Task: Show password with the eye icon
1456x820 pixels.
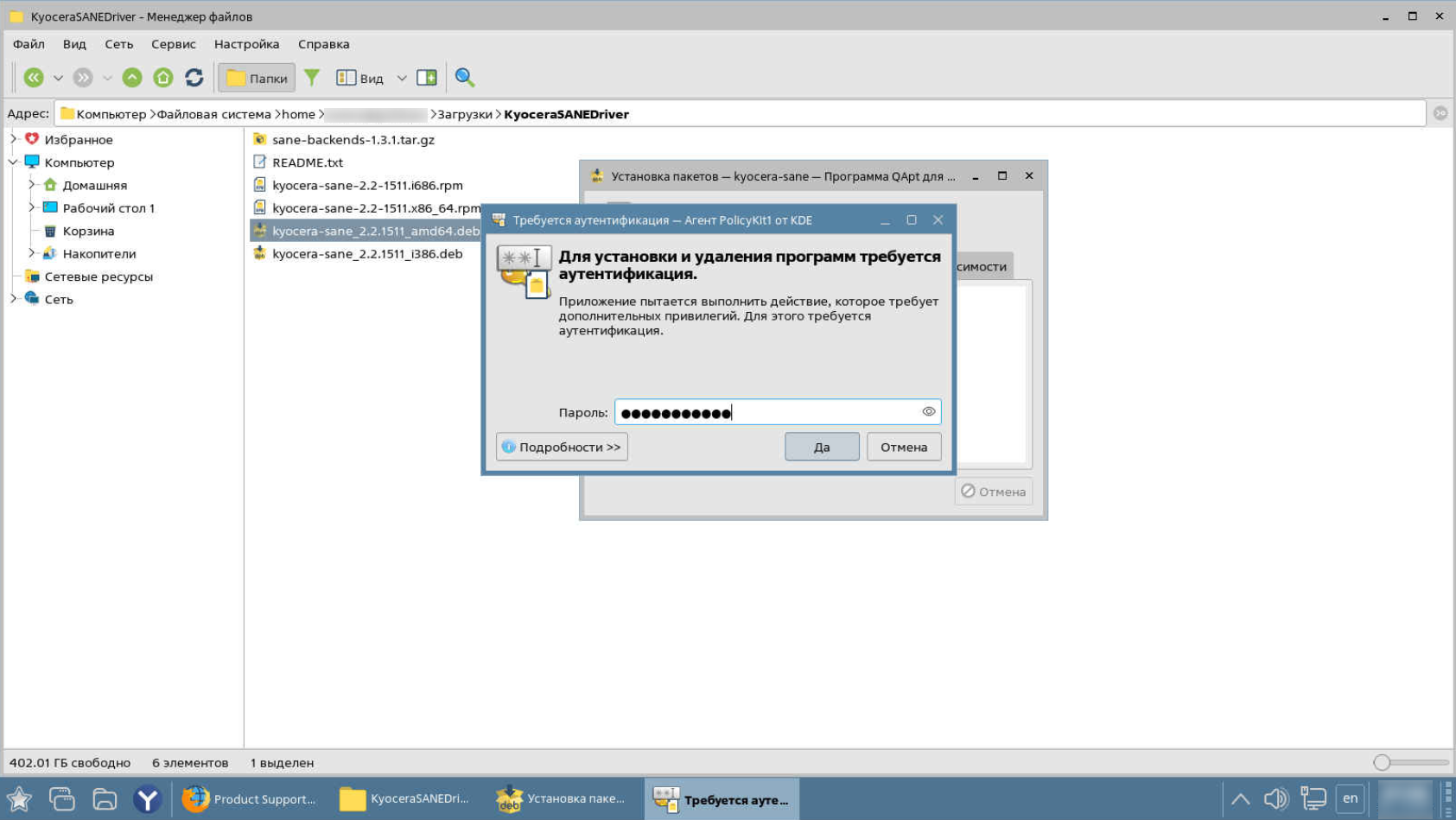Action: click(928, 412)
